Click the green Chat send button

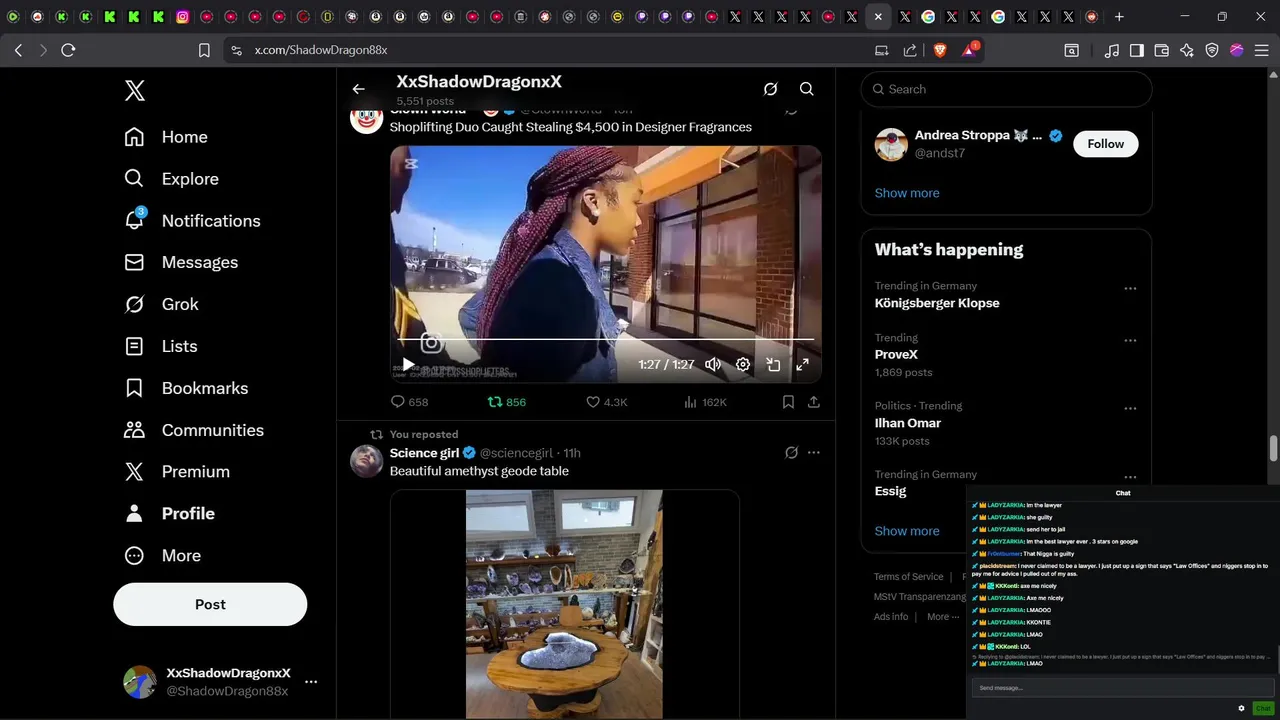1263,708
